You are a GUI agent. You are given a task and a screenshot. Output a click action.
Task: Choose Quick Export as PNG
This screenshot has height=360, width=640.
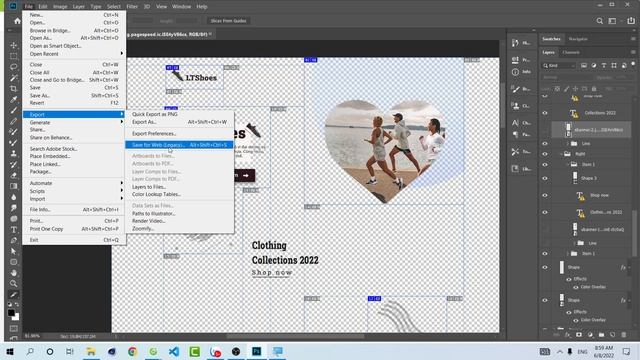pos(179,114)
